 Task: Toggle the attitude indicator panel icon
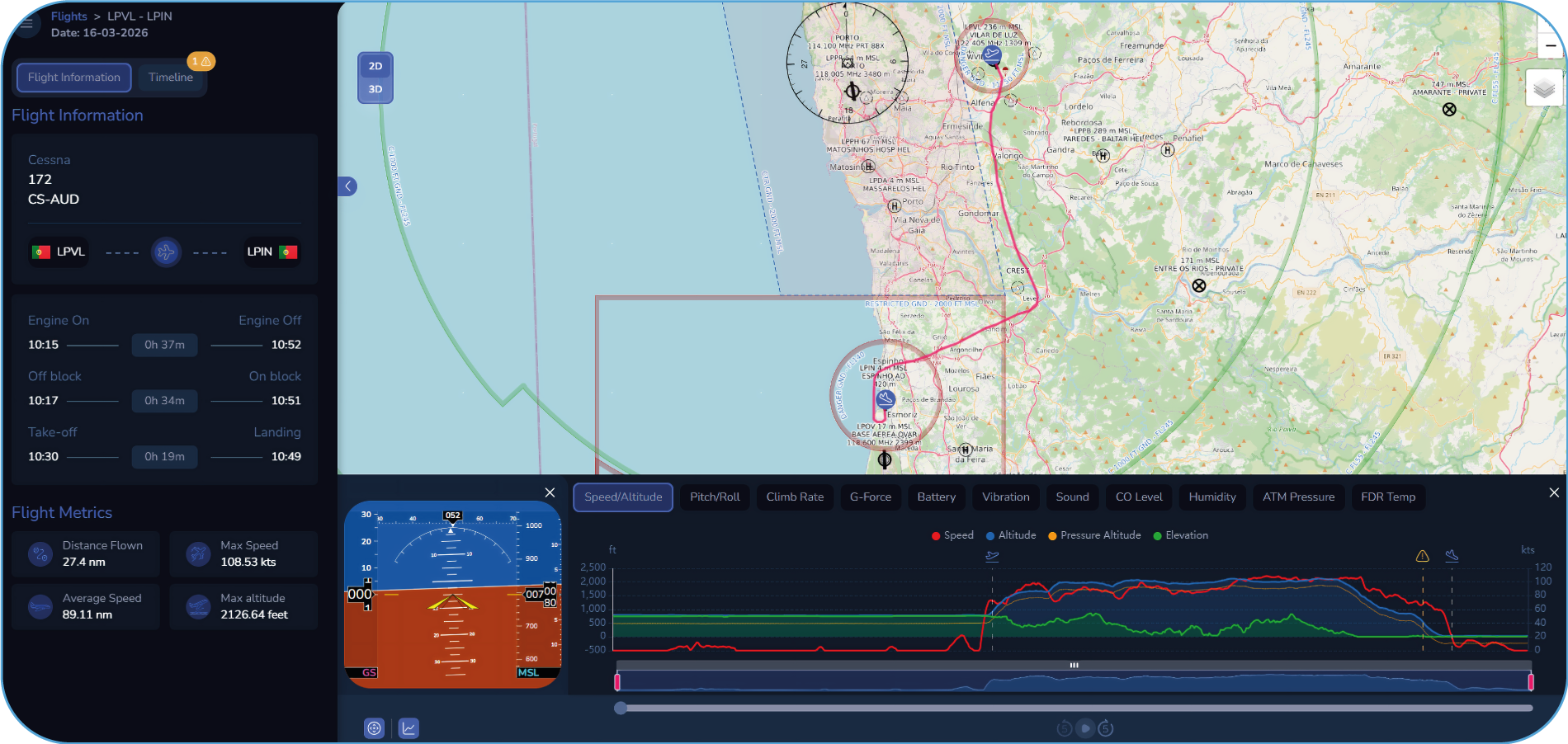(375, 728)
